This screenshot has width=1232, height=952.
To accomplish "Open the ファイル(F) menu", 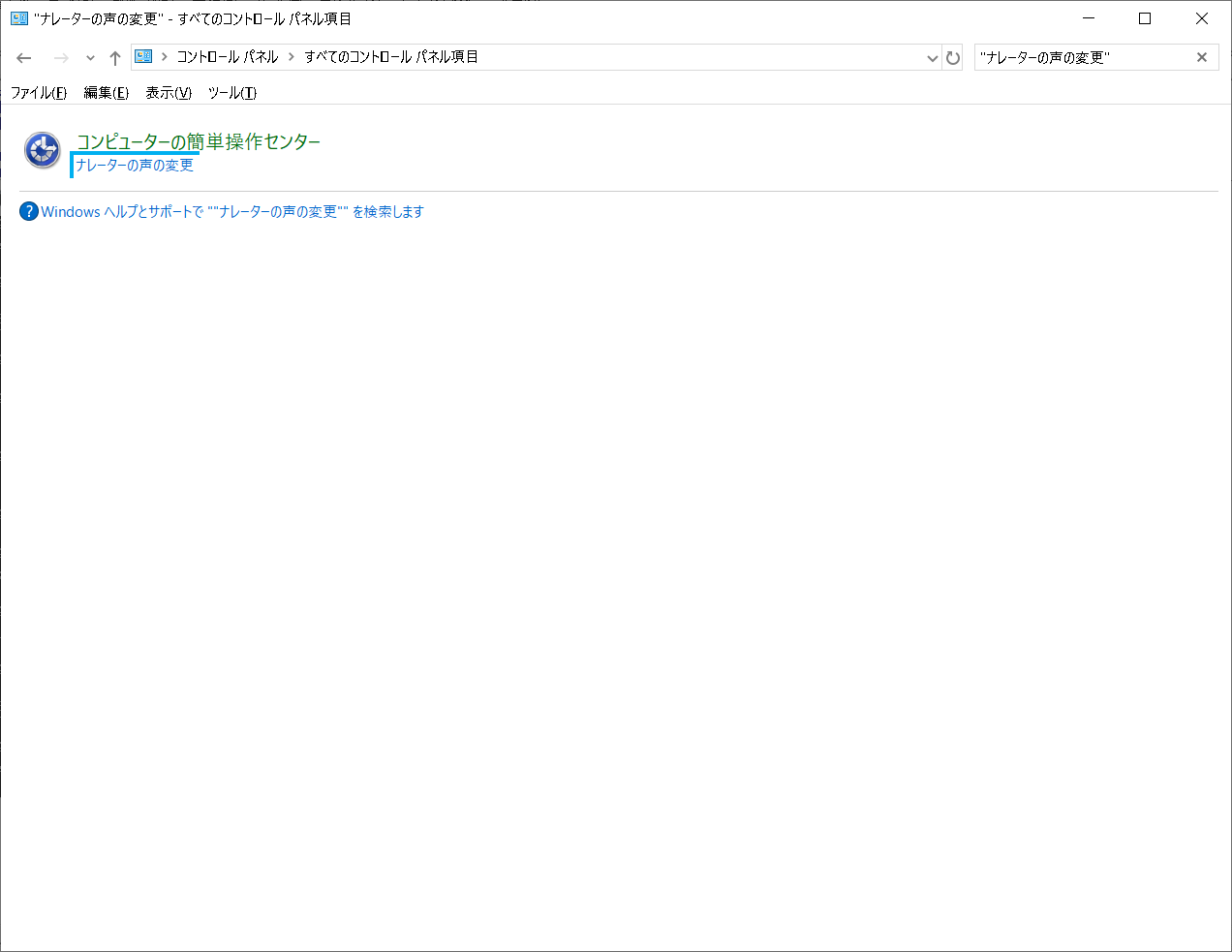I will 39,93.
